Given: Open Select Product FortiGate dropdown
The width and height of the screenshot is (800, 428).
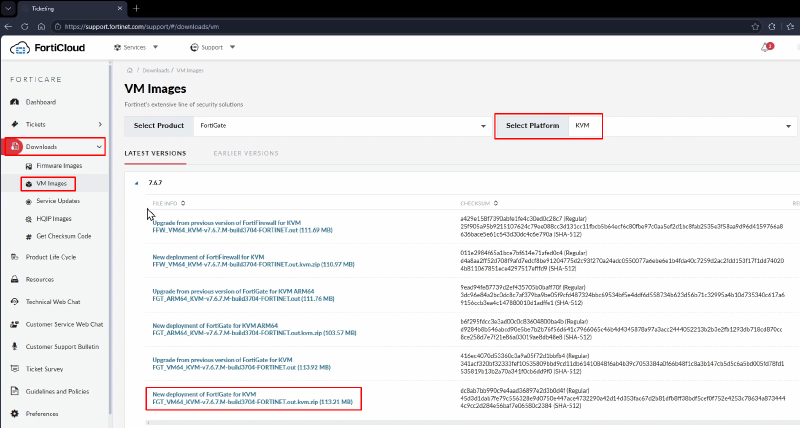Looking at the screenshot, I should tap(342, 126).
